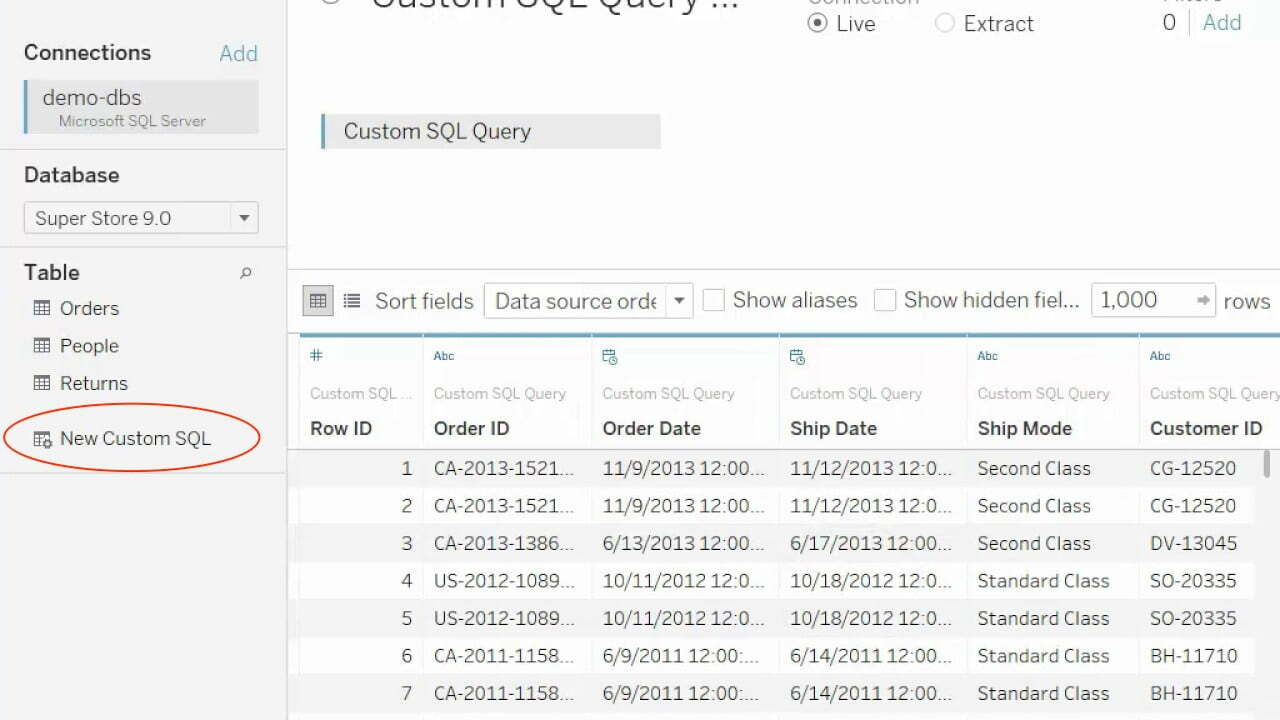
Task: Click the search magnifier icon beside Table
Action: pos(245,272)
